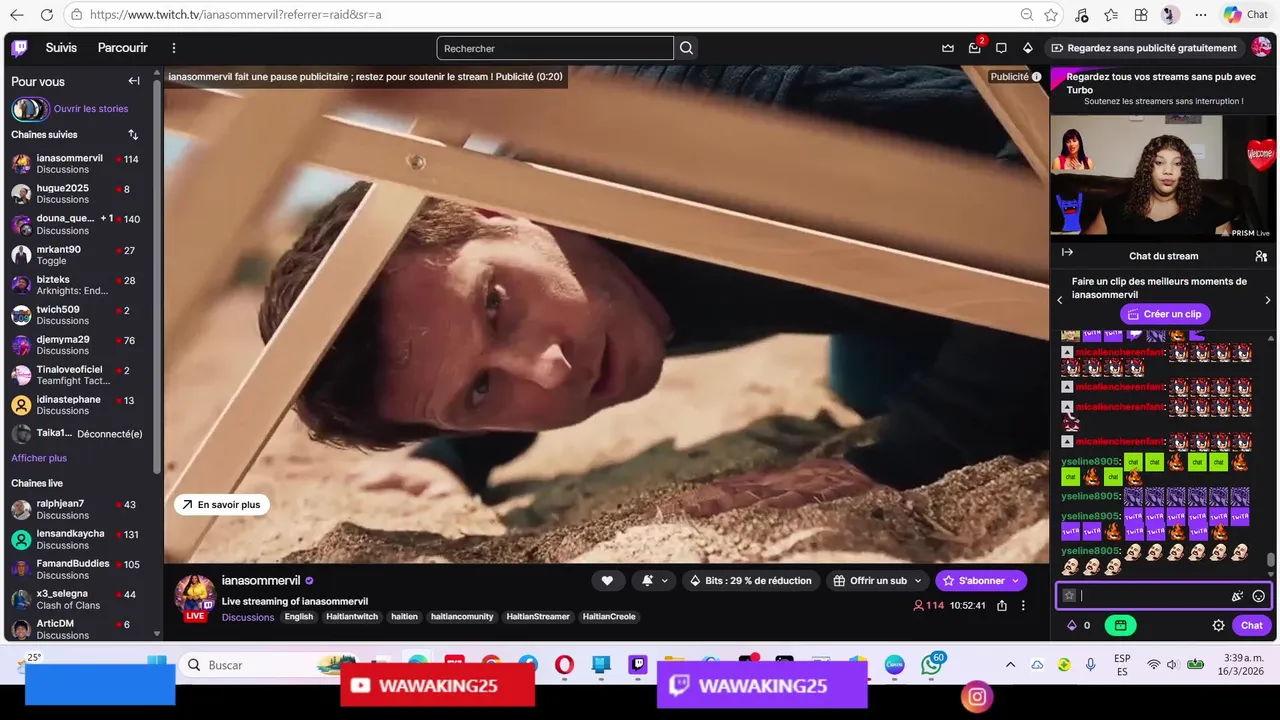
Task: Open the lensandkaycha live channel
Action: tap(78, 539)
